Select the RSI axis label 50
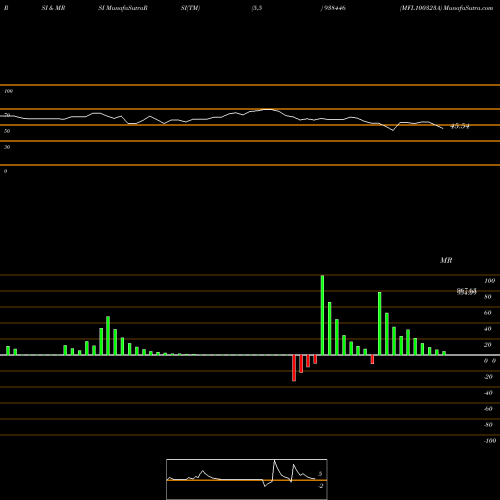This screenshot has height=500, width=500. point(7,131)
